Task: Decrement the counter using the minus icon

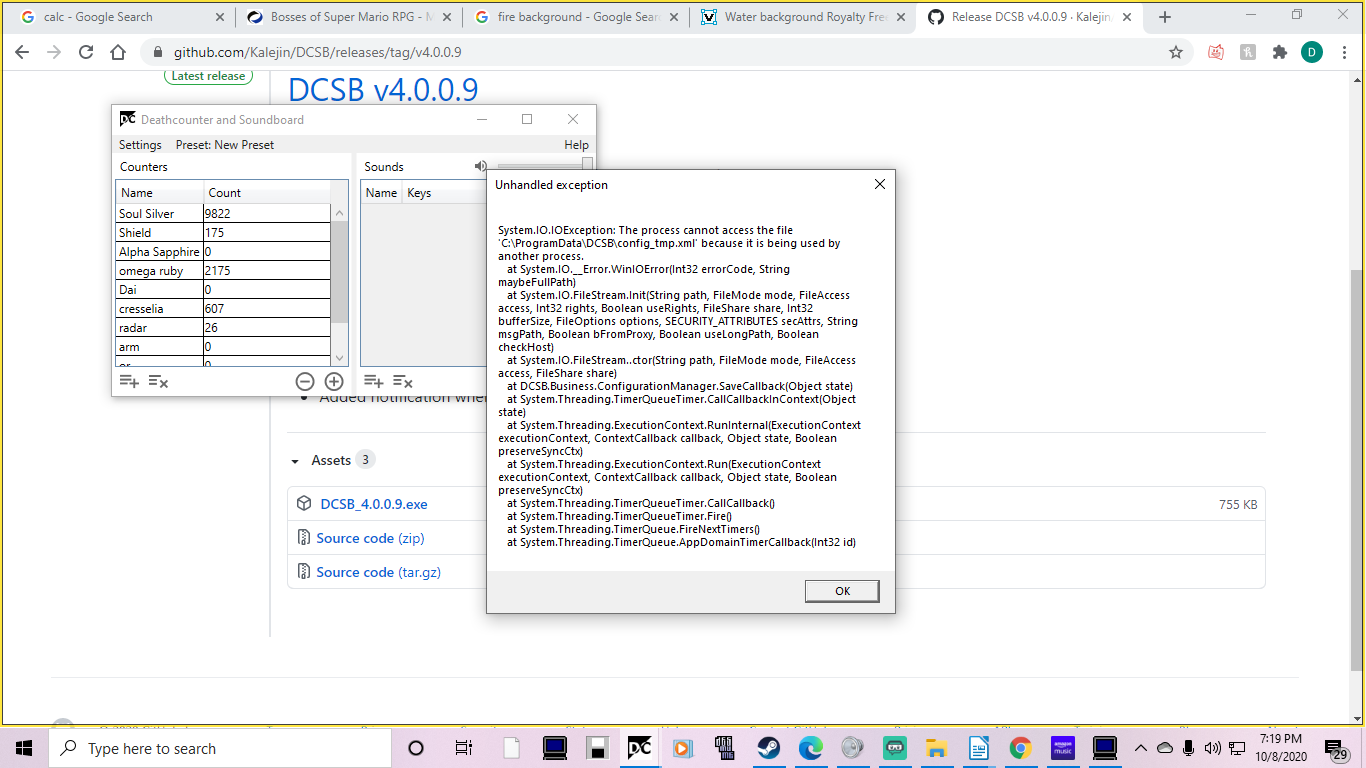Action: tap(305, 381)
